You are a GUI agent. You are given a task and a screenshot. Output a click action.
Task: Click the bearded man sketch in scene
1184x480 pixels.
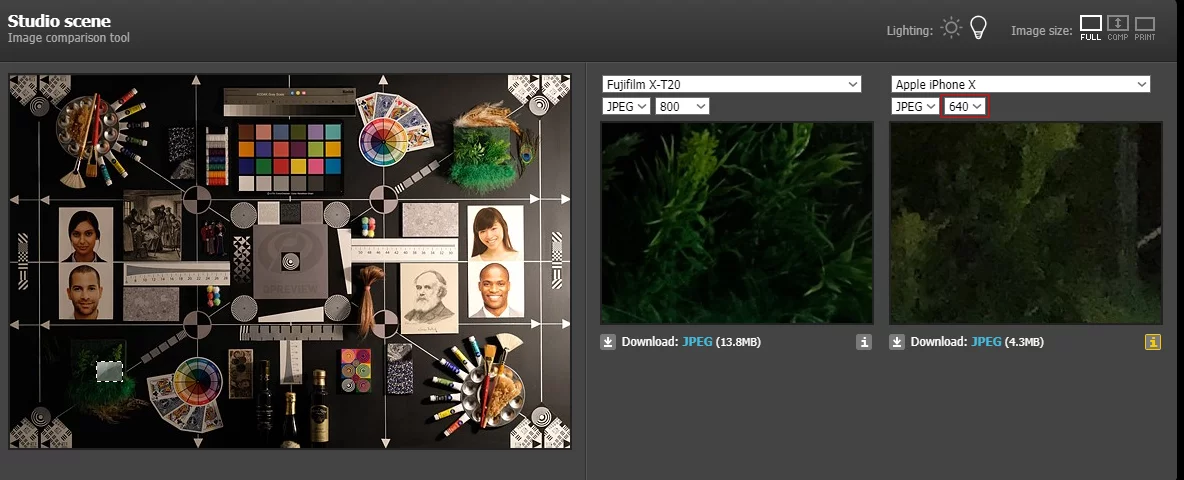point(429,298)
